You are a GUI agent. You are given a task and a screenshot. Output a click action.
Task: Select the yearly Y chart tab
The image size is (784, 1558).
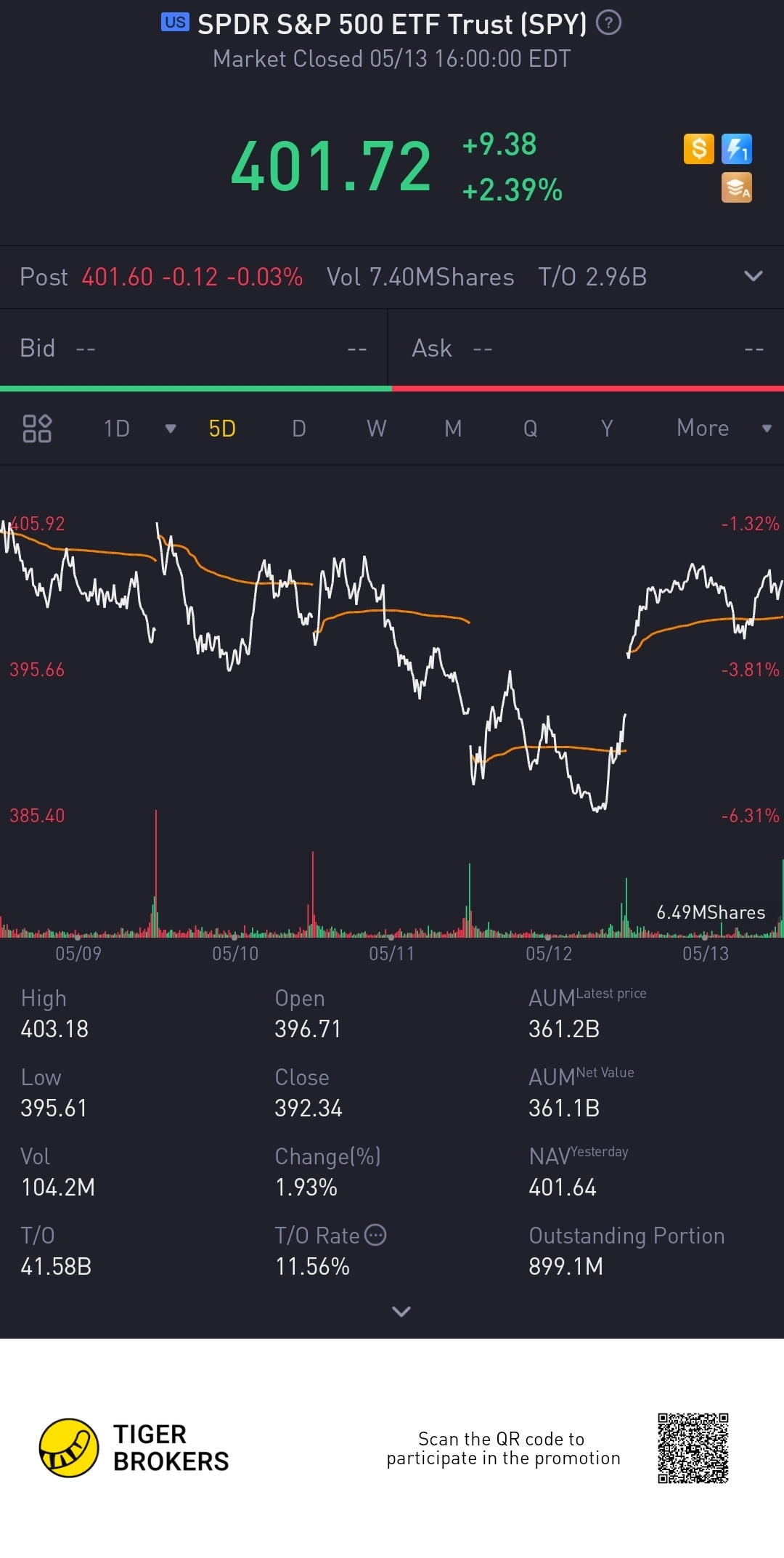tap(607, 429)
